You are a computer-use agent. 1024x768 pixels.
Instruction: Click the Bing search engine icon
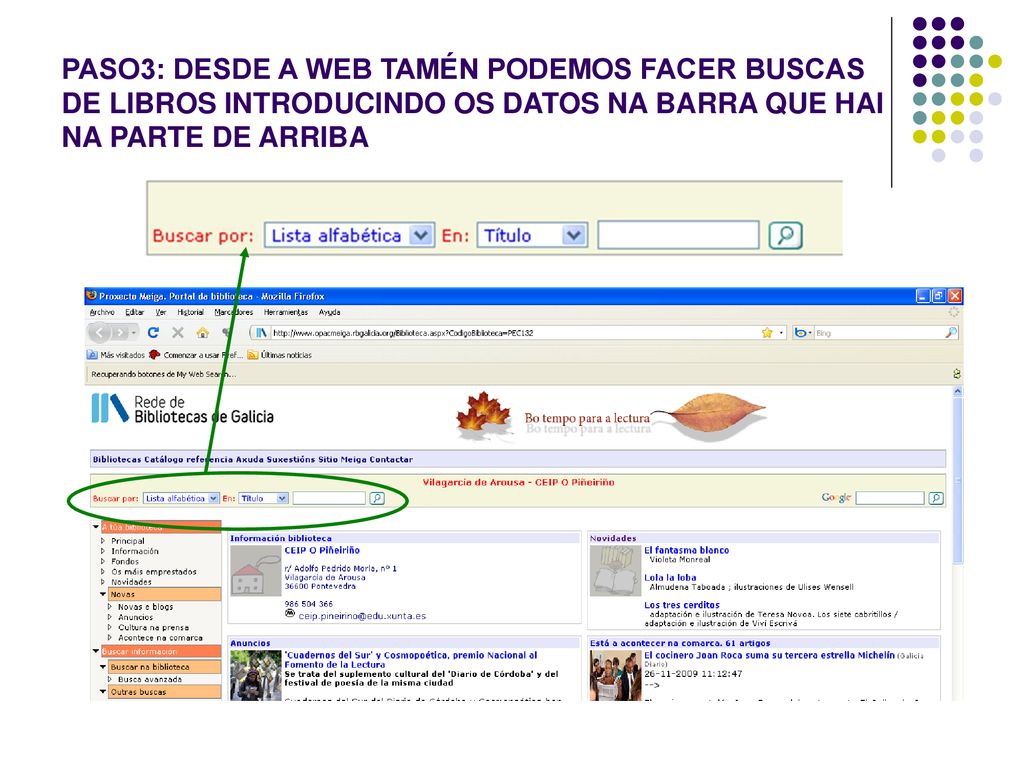tap(800, 333)
